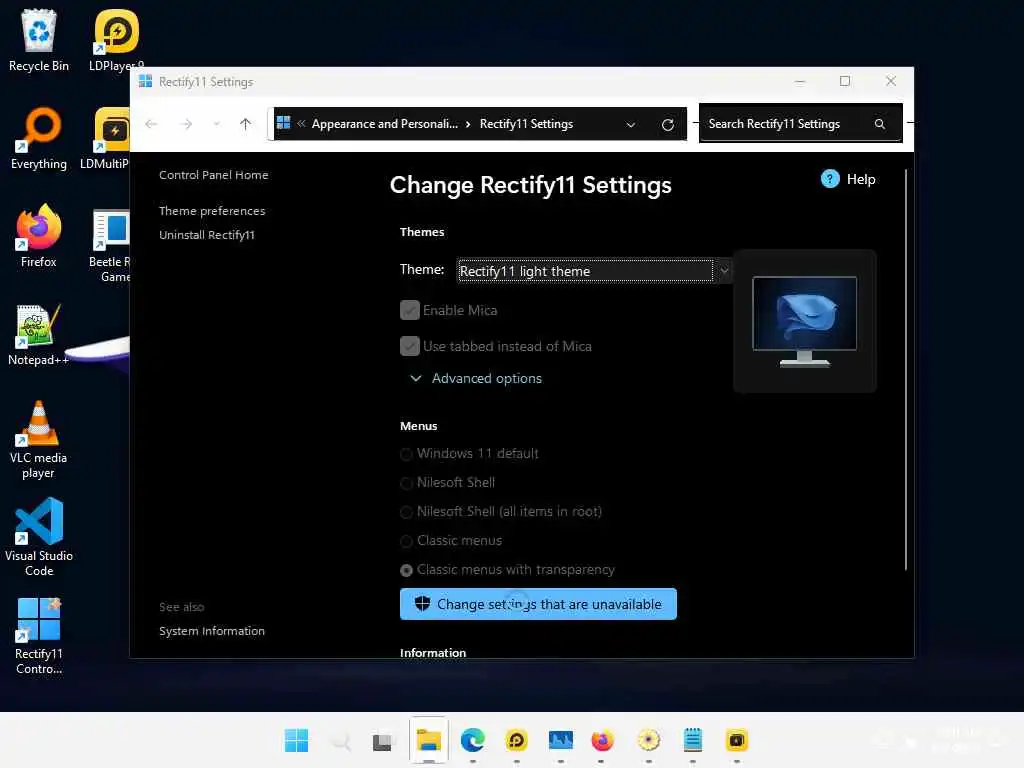Click the "Themes" section heading
This screenshot has height=768, width=1024.
(422, 232)
